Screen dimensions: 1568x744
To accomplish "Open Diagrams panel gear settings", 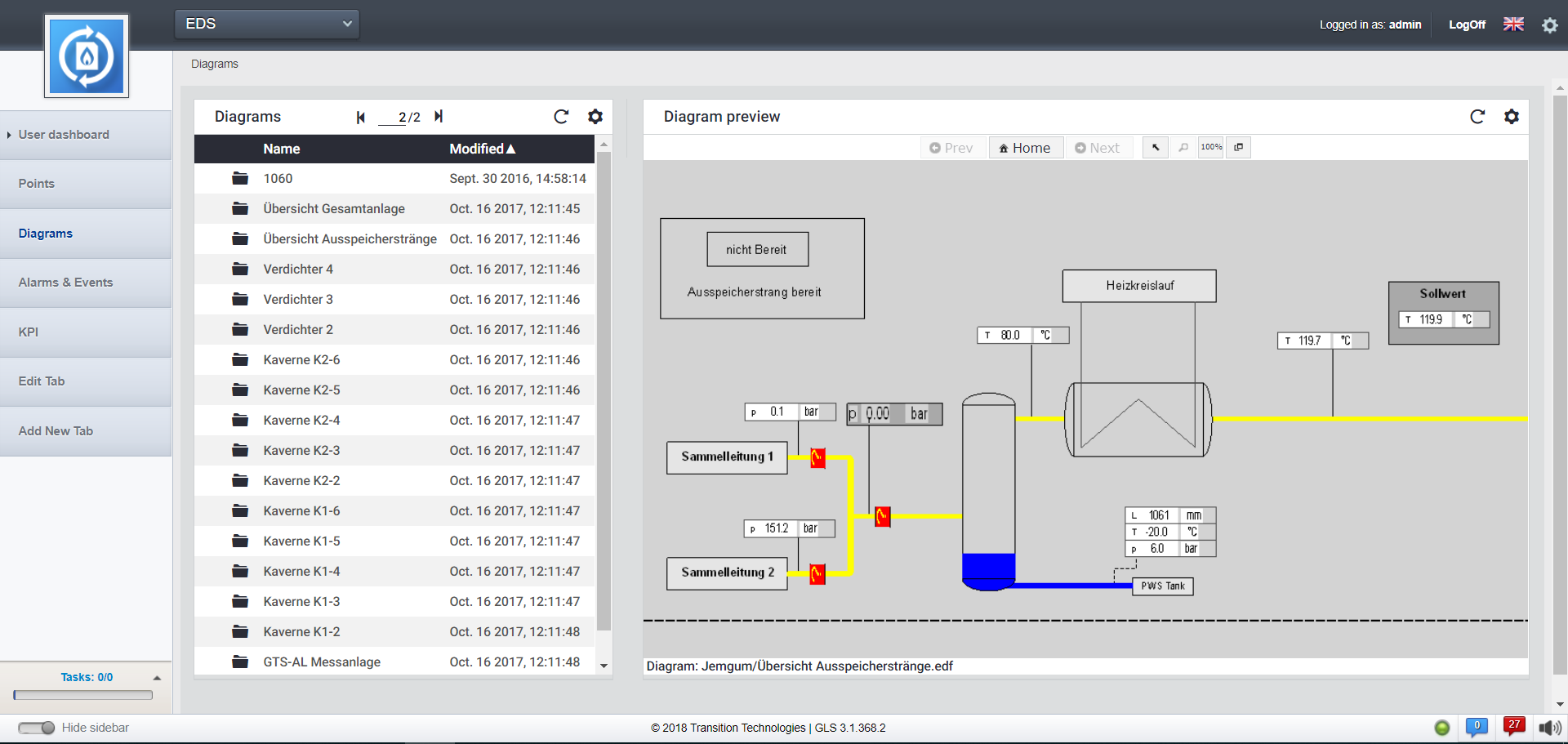I will coord(595,117).
